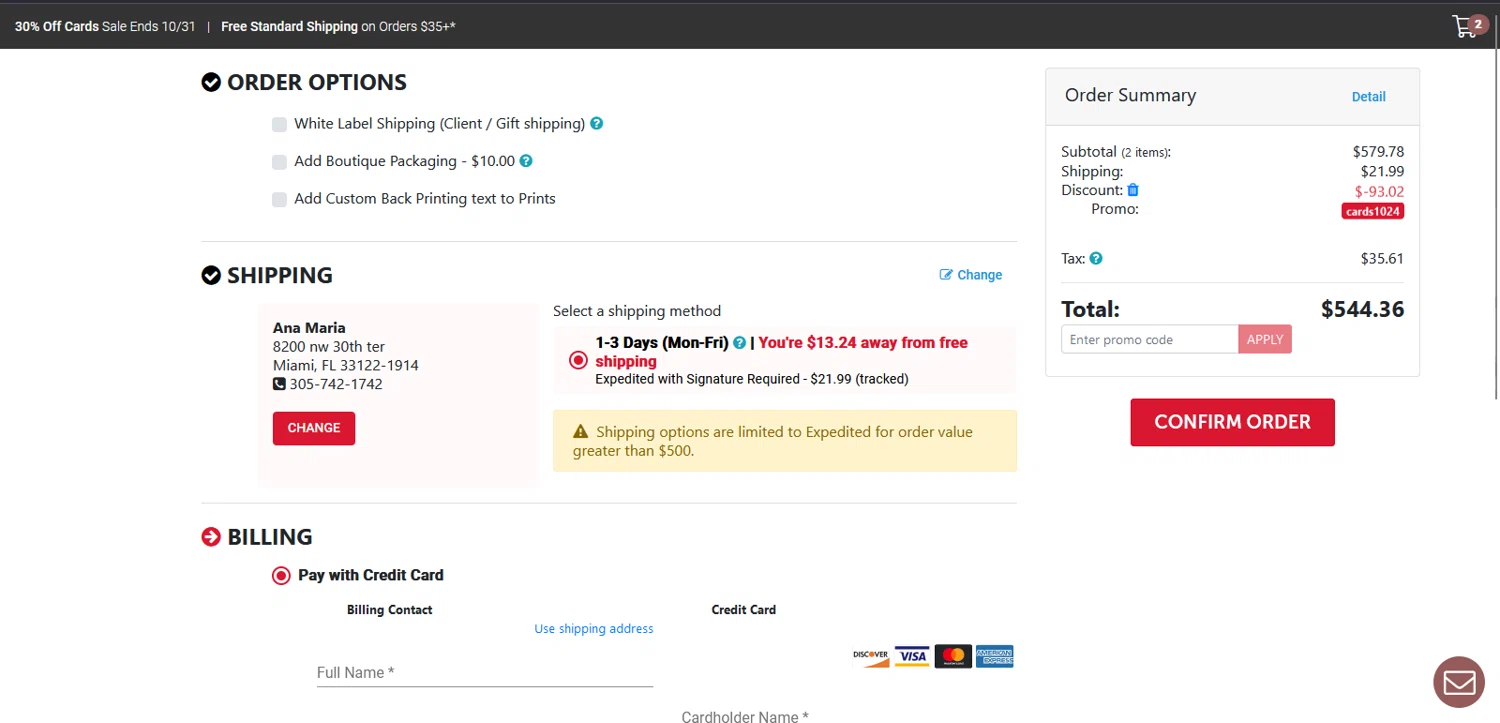
Task: Select Pay with Credit Card option
Action: click(x=281, y=576)
